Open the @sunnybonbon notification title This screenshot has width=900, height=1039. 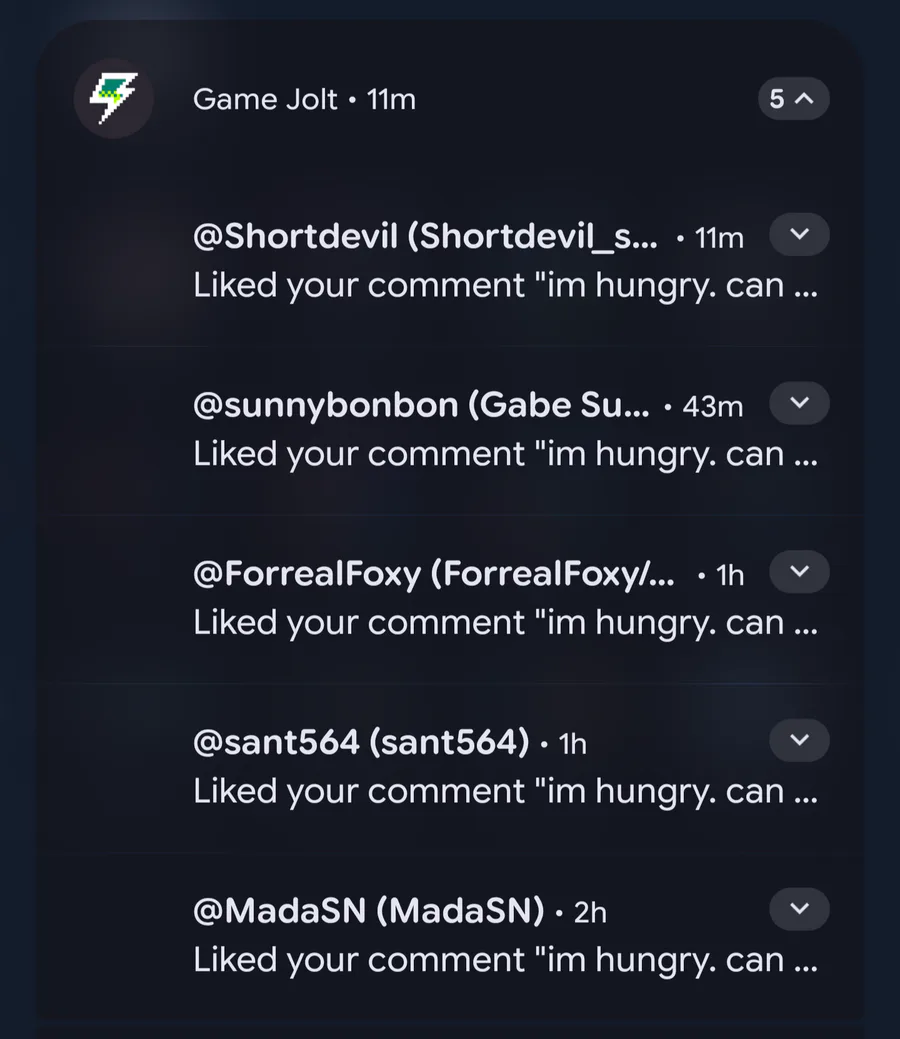(421, 405)
